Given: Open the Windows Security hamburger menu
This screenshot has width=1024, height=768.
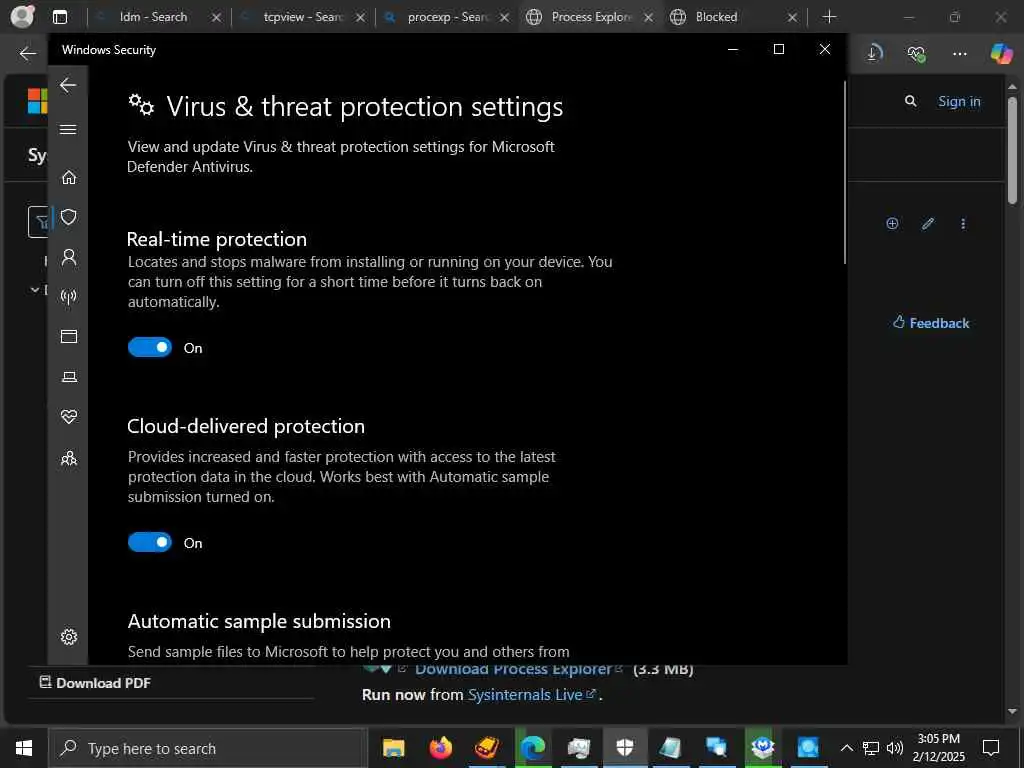Looking at the screenshot, I should 68,129.
